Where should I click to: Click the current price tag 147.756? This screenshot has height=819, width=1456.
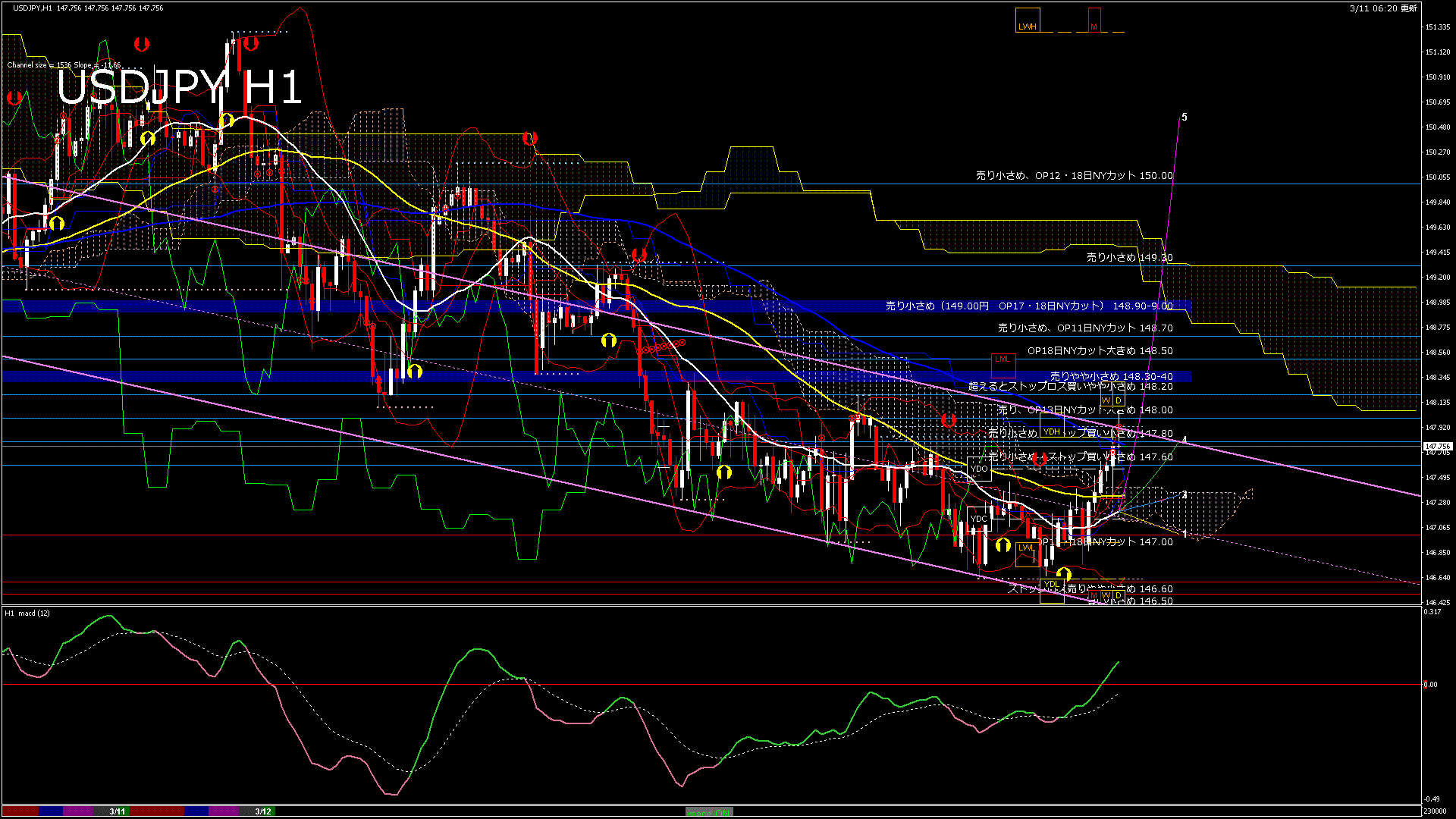1438,447
